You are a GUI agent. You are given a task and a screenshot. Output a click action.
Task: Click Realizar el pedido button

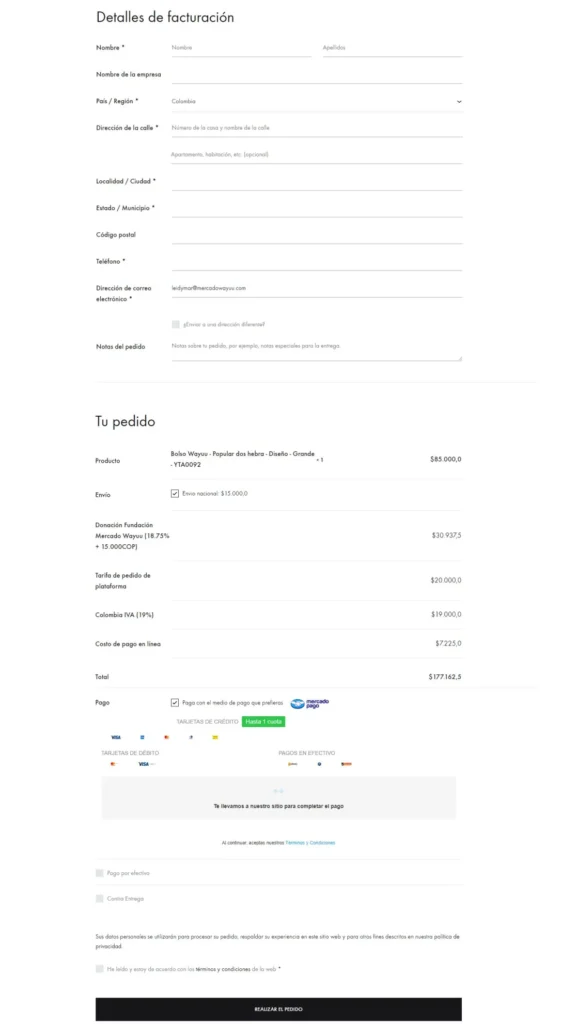(278, 1009)
